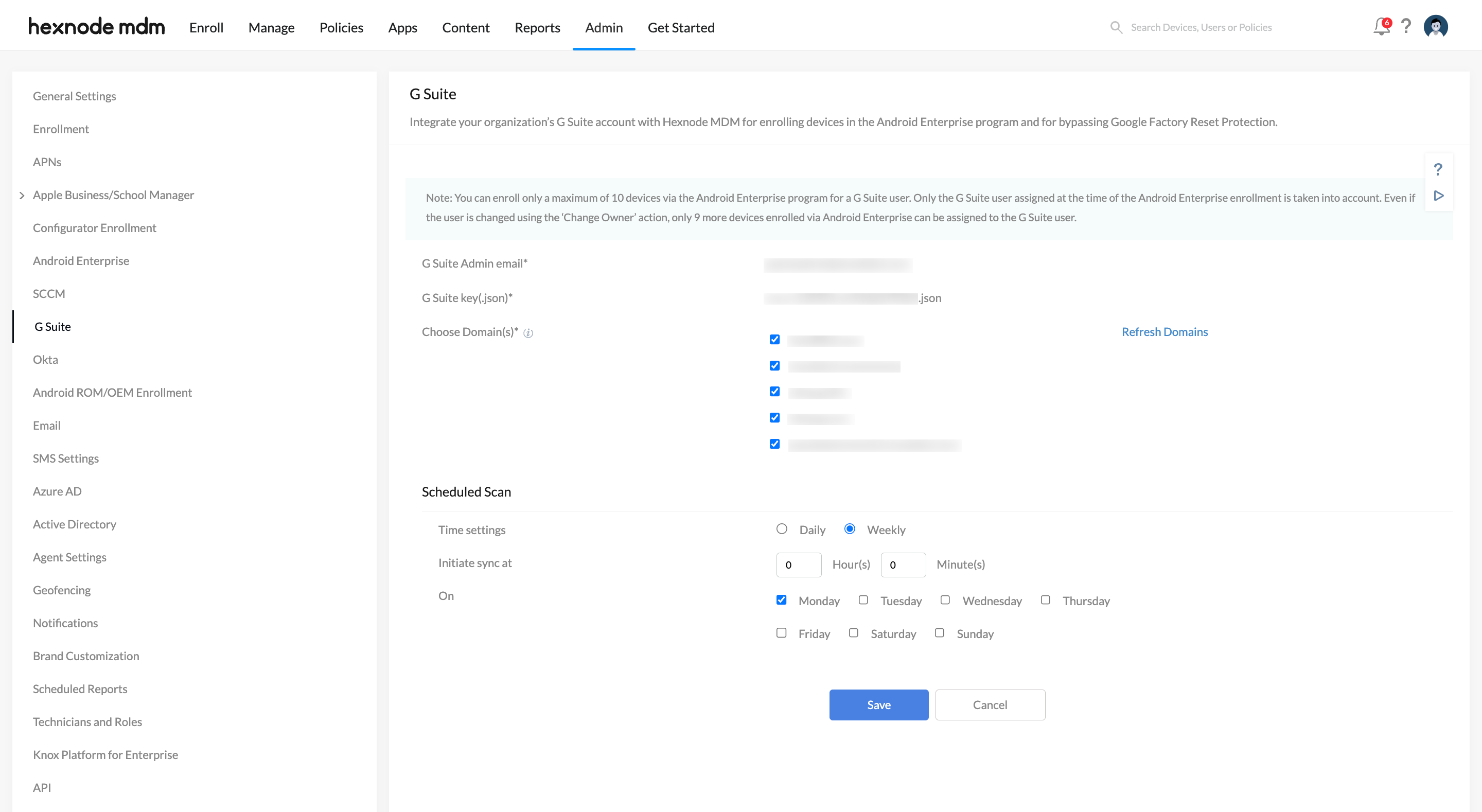Click the Minute(s) input field
Screen dimensions: 1482x812
[x=903, y=564]
